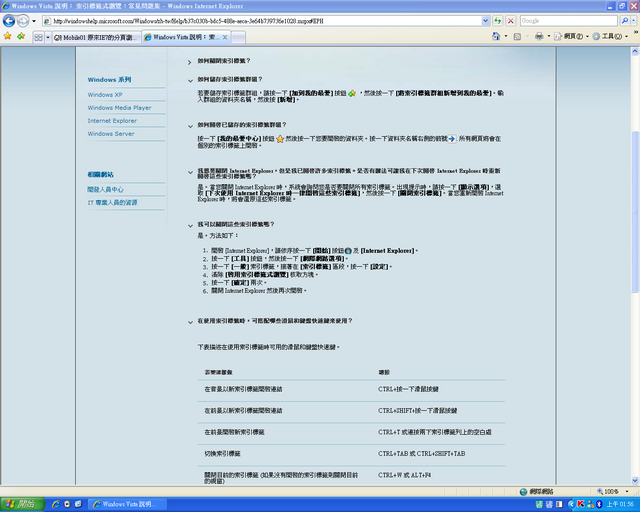The image size is (640, 512).
Task: Click the second Quick Launch icon
Action: (x=67, y=504)
